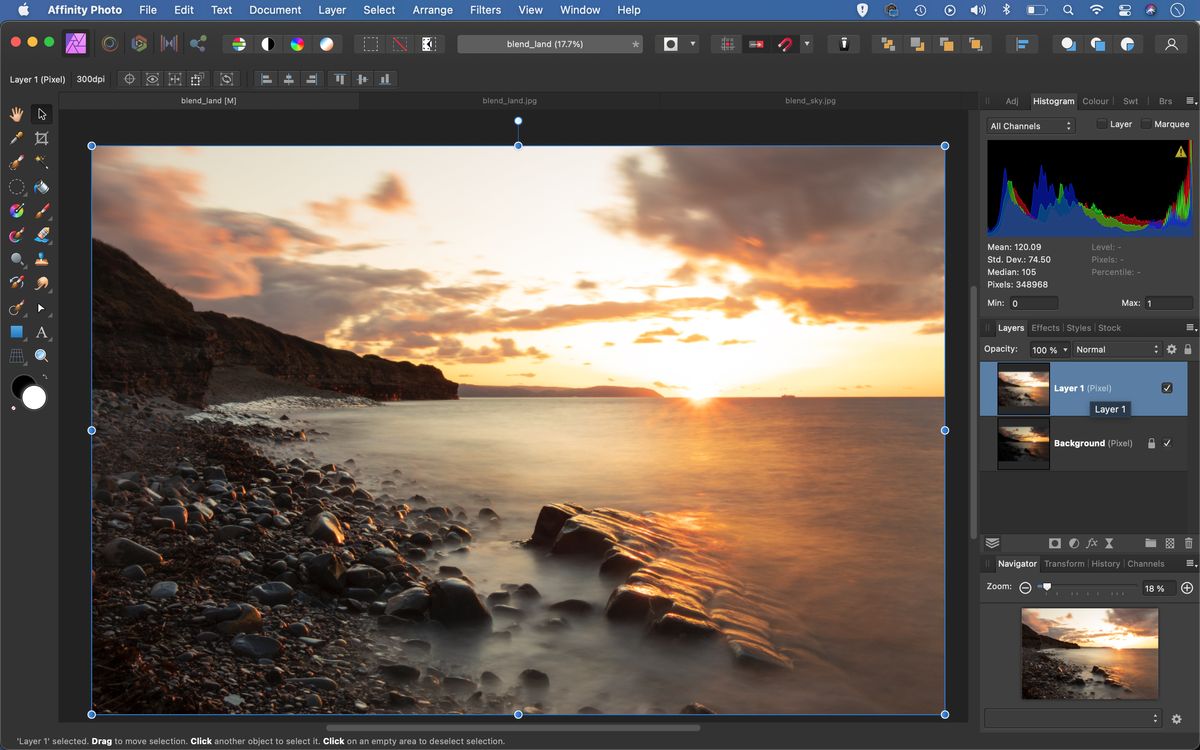This screenshot has height=750, width=1200.
Task: Open the Opacity dropdown in Layers panel
Action: point(1048,349)
